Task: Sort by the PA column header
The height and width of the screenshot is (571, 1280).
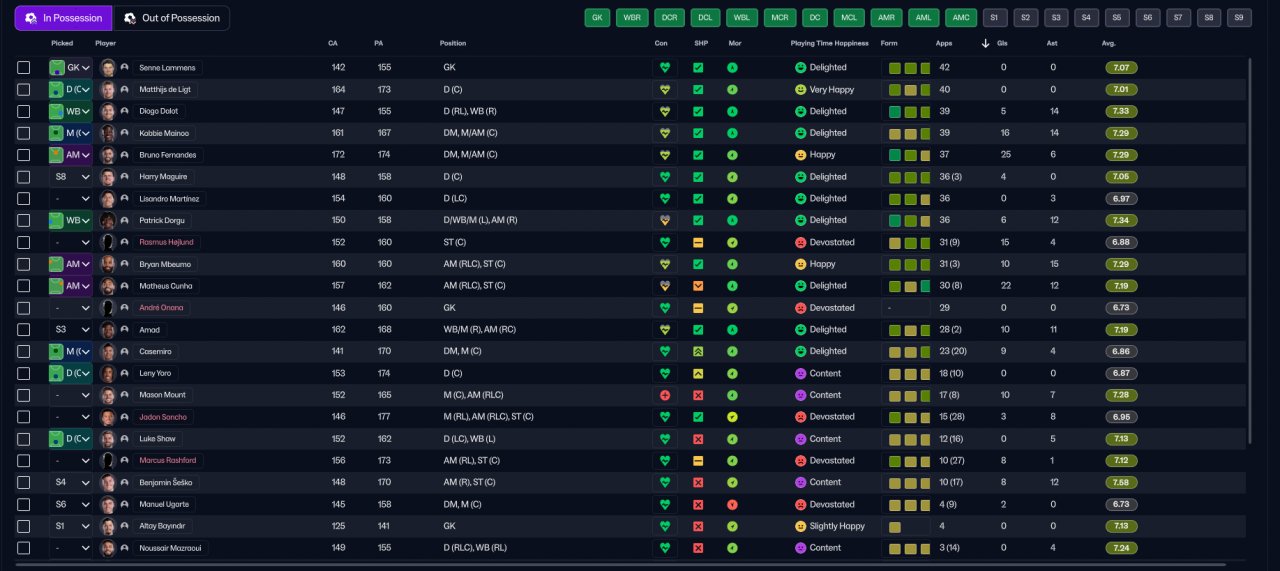Action: point(379,44)
